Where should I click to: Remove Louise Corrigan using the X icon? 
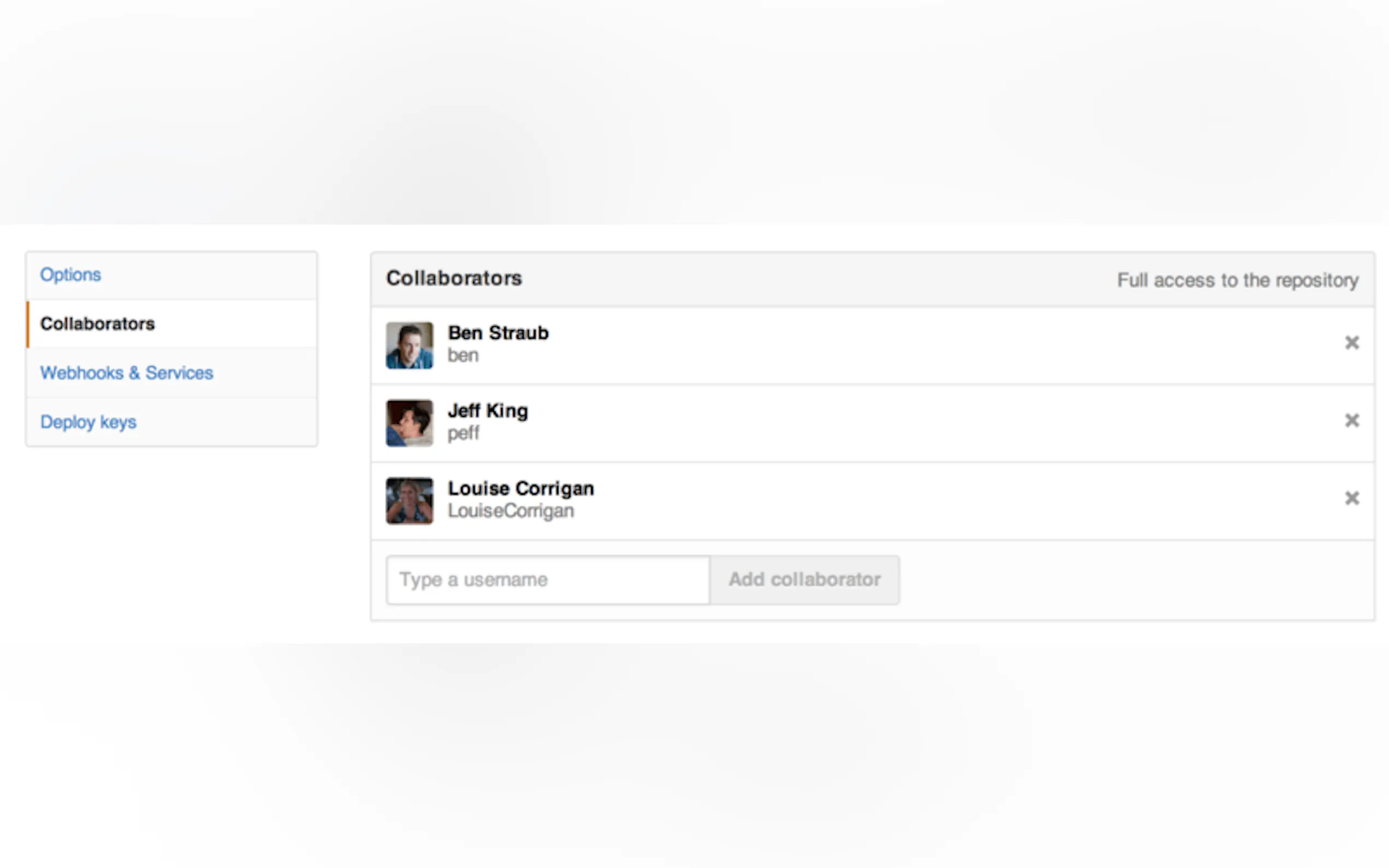click(x=1352, y=498)
